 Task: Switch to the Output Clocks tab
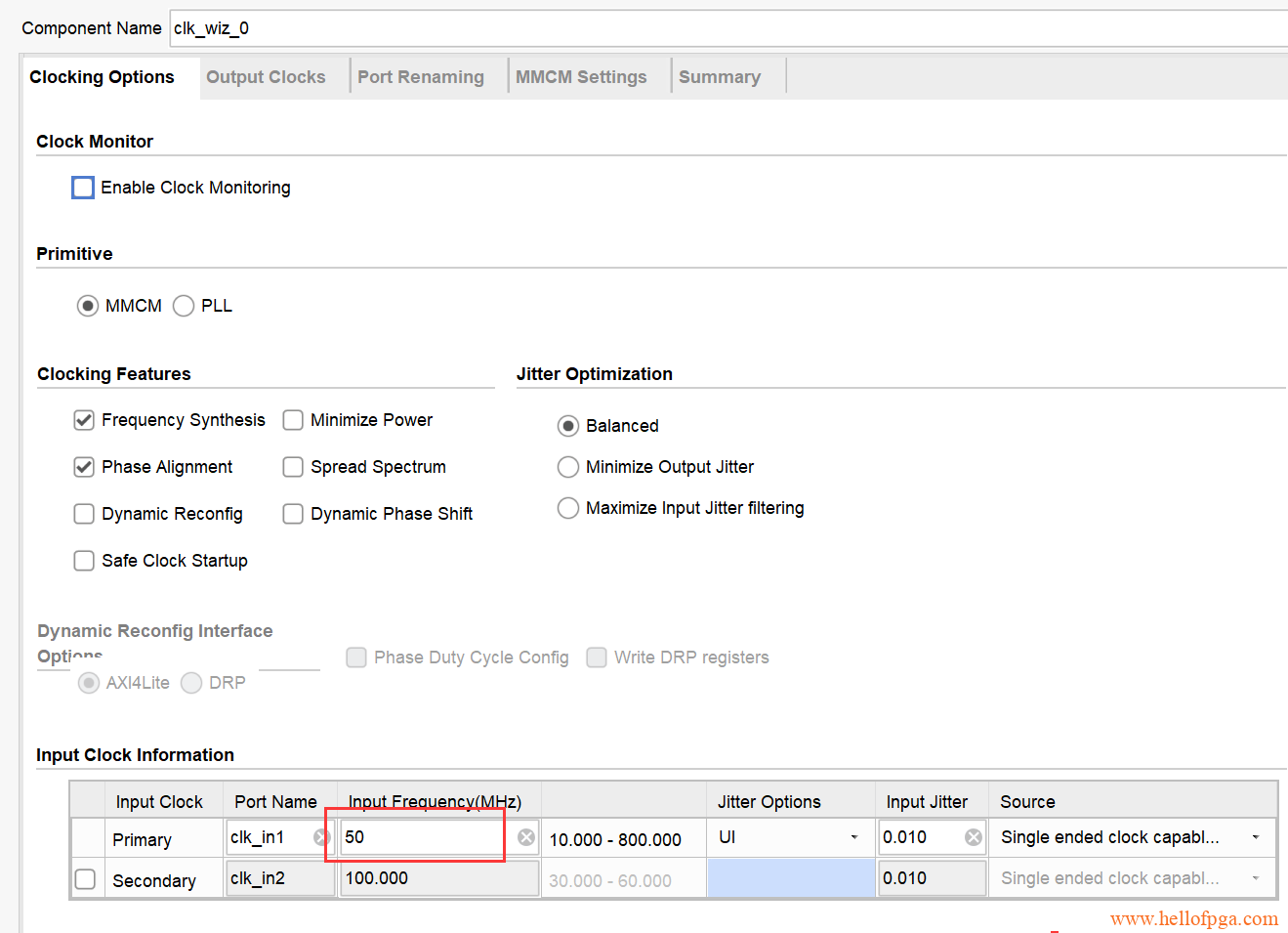click(266, 77)
